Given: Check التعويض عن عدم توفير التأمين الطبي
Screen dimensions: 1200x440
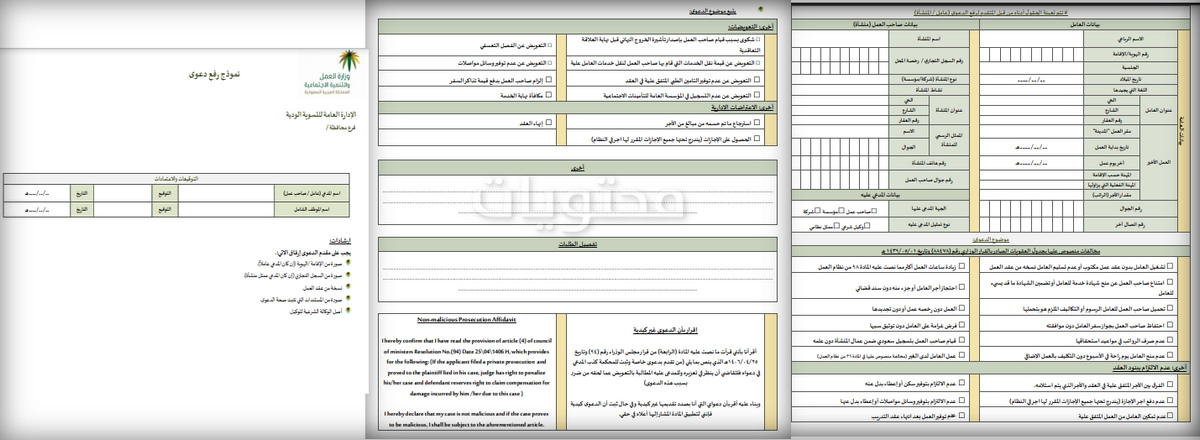Looking at the screenshot, I should (x=757, y=80).
